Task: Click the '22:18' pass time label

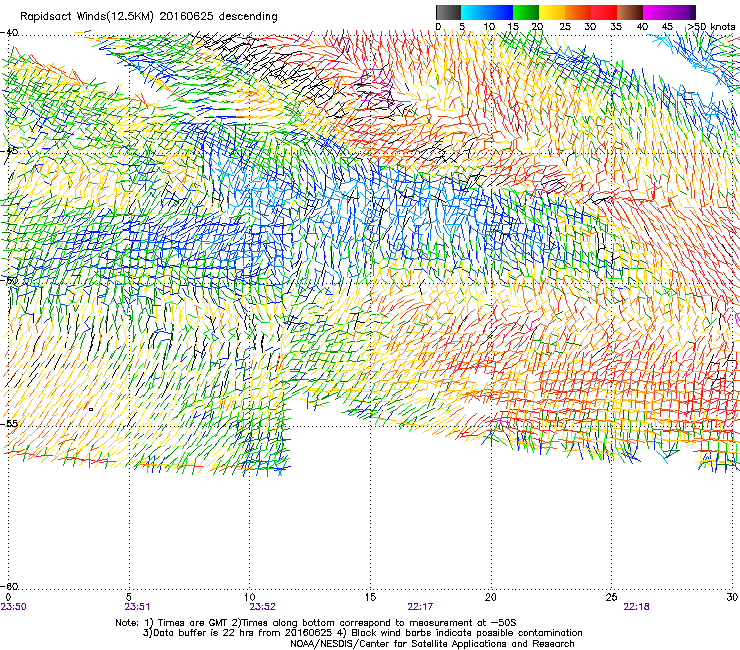Action: [x=637, y=607]
